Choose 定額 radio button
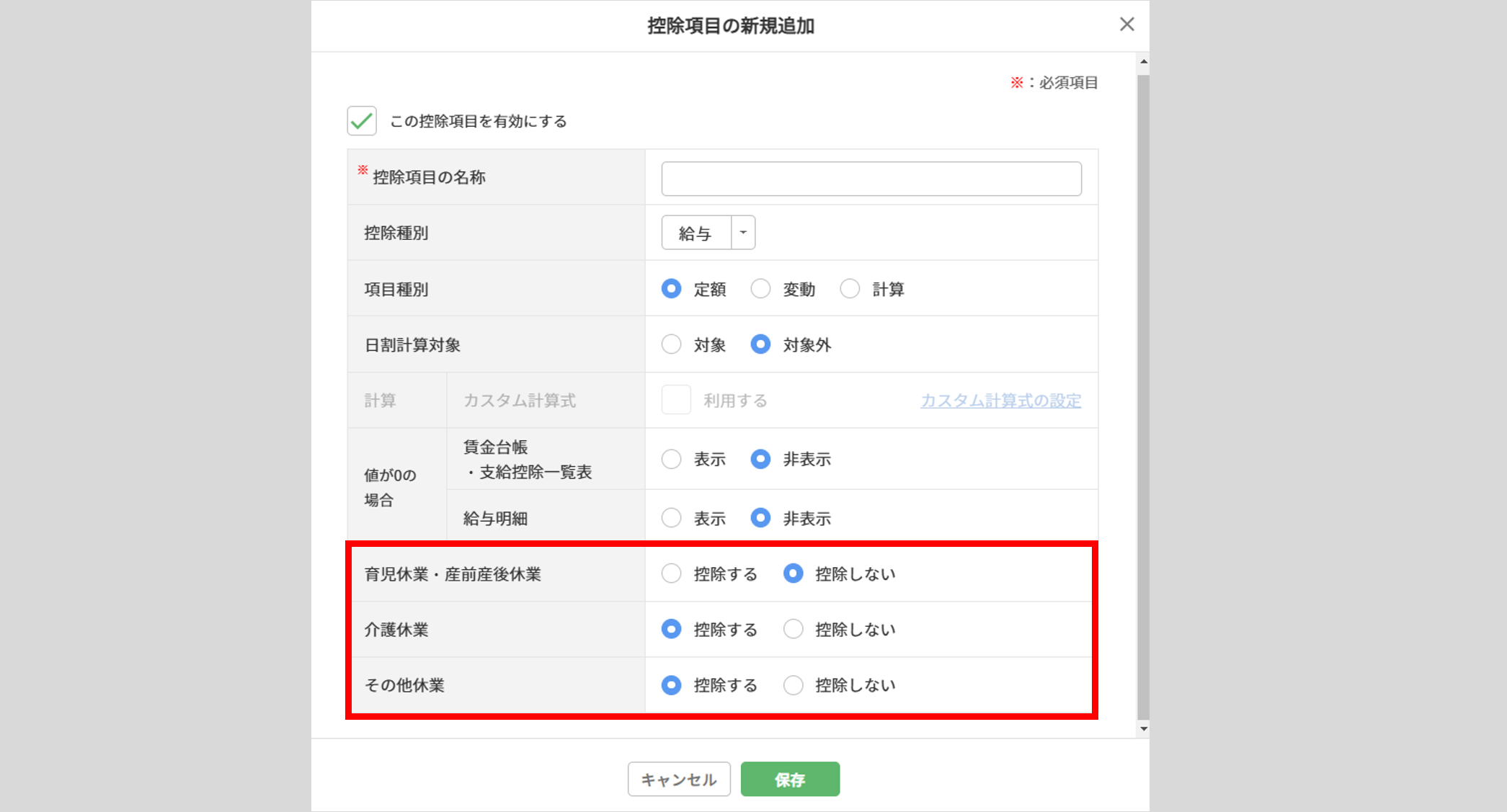 pyautogui.click(x=671, y=289)
